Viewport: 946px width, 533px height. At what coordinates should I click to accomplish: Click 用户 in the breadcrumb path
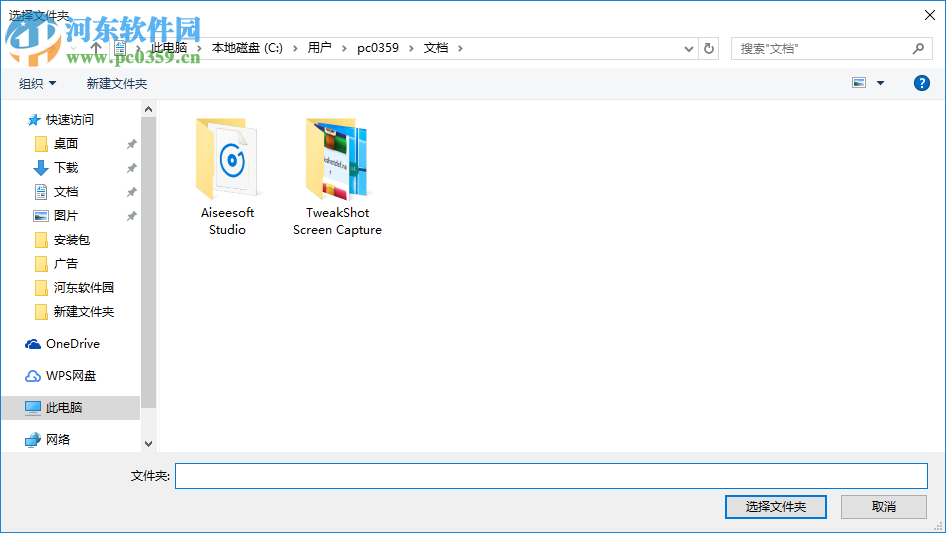click(x=319, y=48)
